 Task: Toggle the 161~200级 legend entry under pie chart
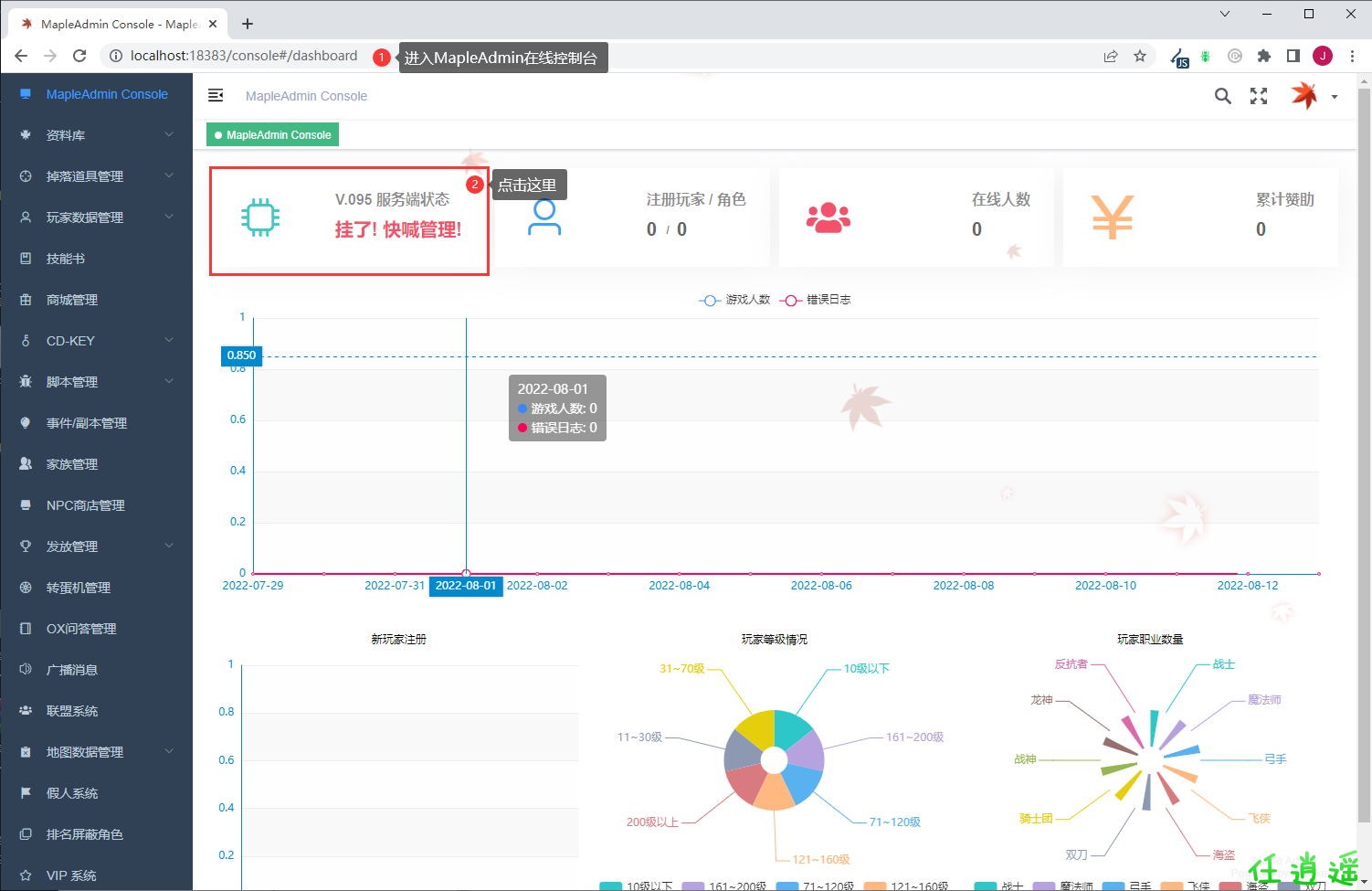pyautogui.click(x=724, y=886)
